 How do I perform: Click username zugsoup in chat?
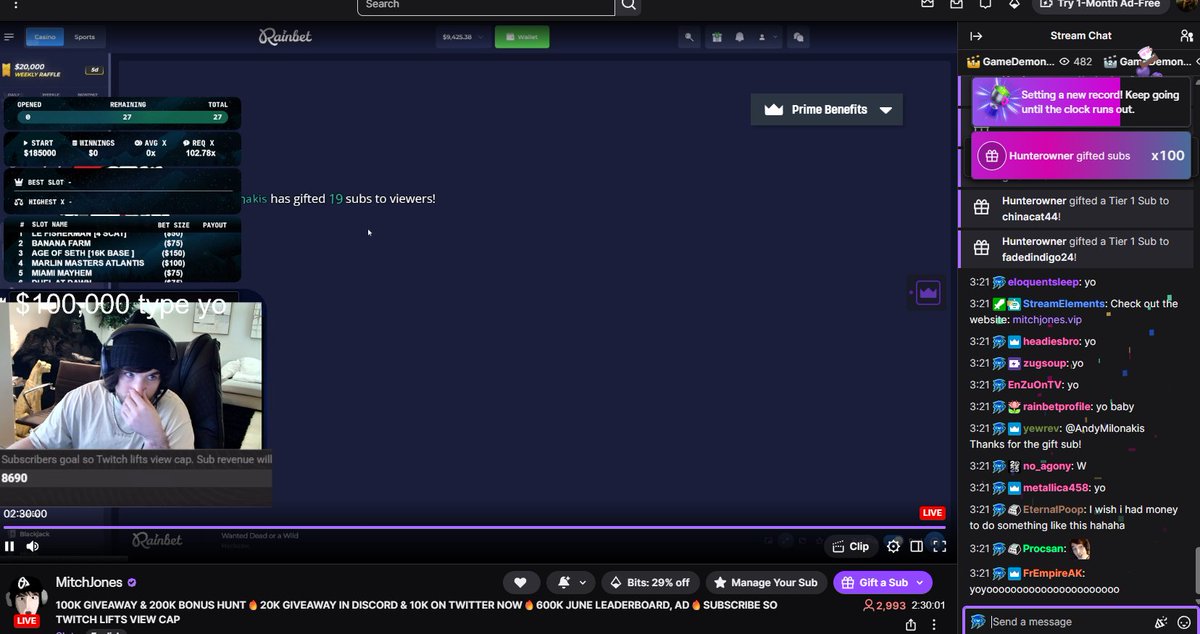pyautogui.click(x=1046, y=363)
